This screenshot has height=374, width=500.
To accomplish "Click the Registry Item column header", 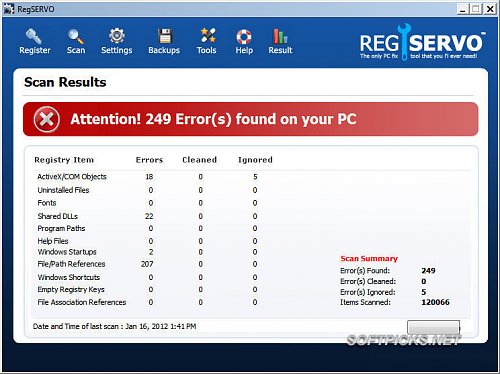I will click(x=64, y=160).
